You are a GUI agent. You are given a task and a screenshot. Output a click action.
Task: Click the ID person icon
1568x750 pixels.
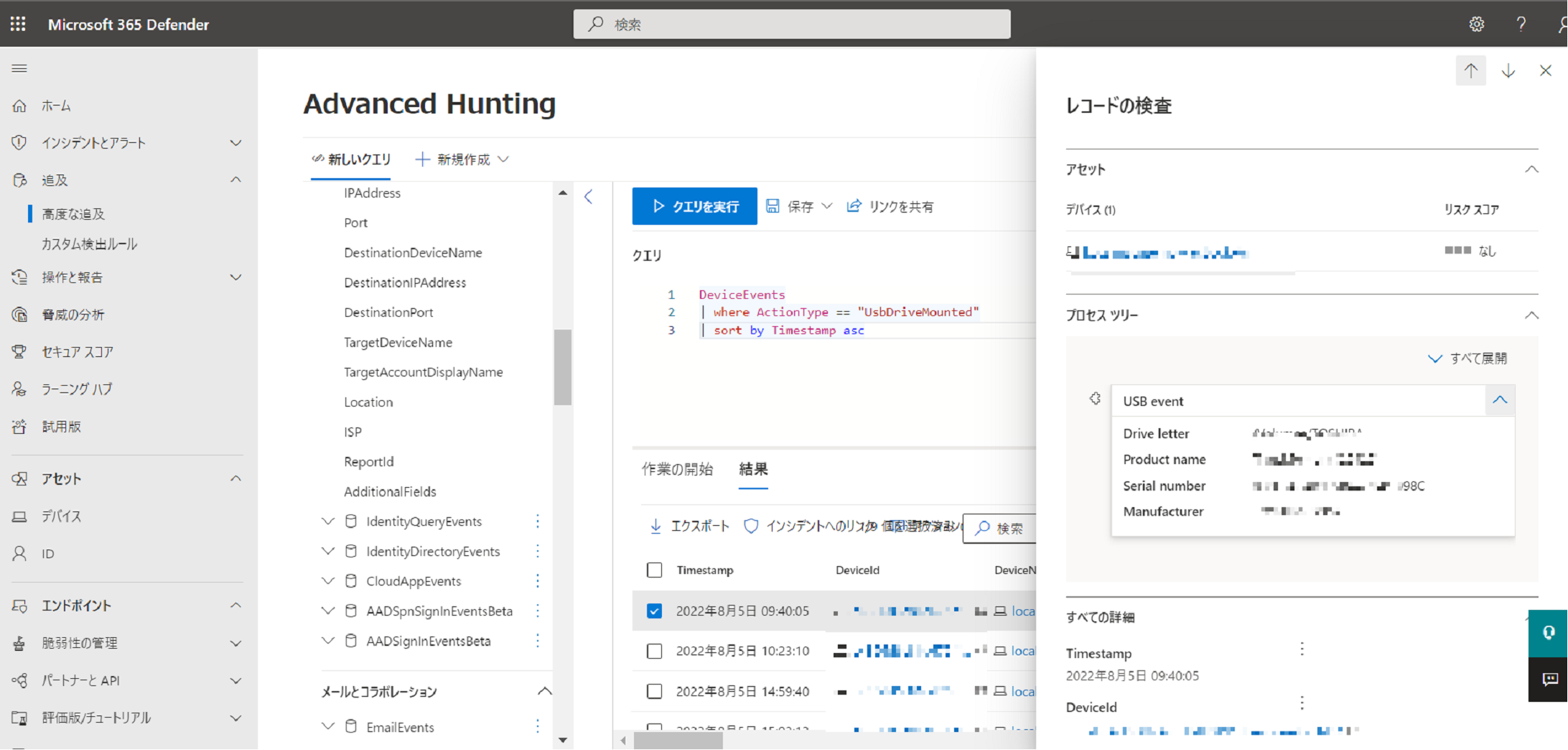coord(19,553)
